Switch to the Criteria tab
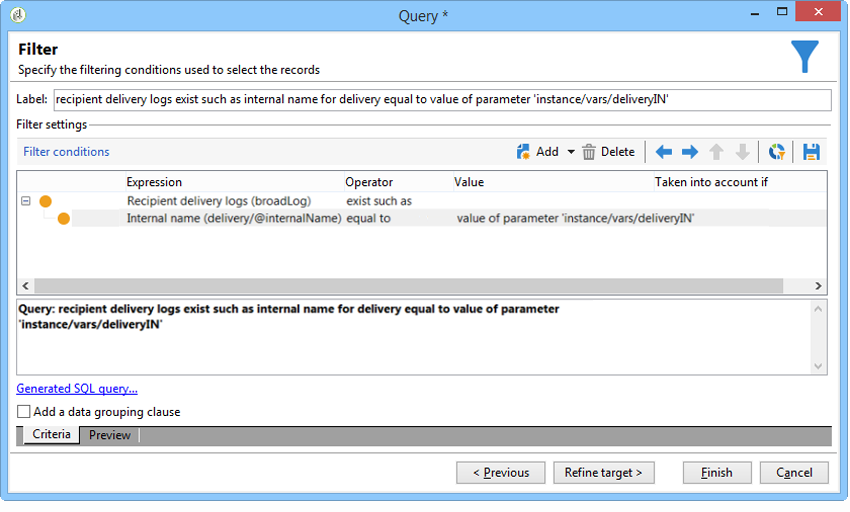The height and width of the screenshot is (512, 850). (51, 434)
